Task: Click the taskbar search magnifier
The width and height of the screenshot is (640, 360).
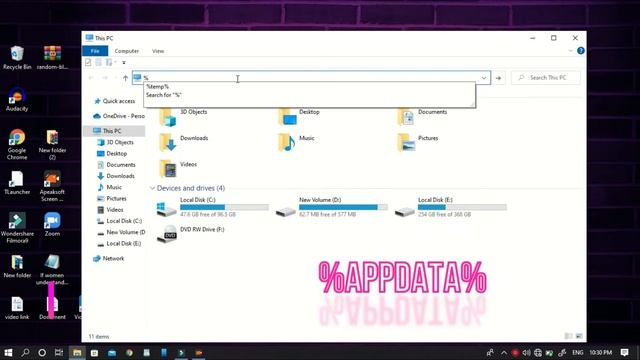Action: click(25, 352)
